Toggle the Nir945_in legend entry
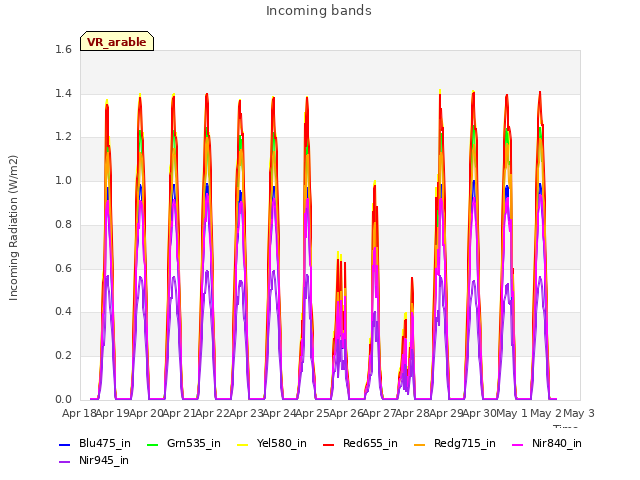This screenshot has height=480, width=640. [x=94, y=461]
